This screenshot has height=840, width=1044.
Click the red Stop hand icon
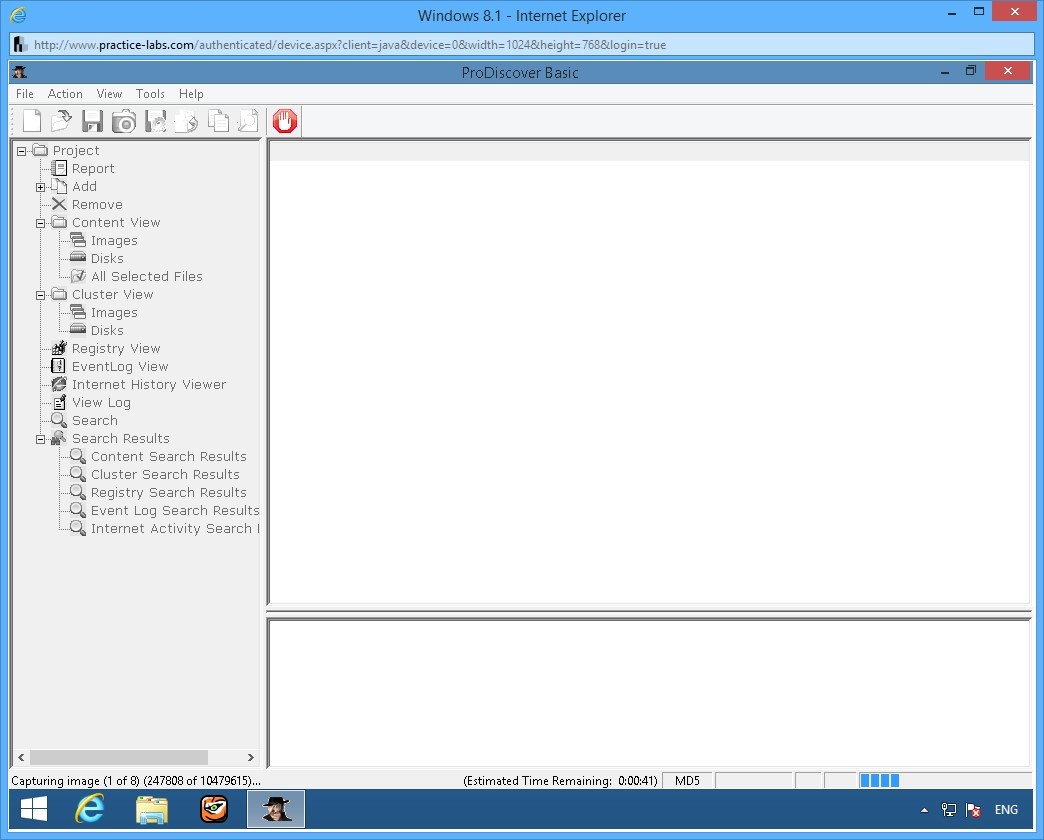coord(285,122)
